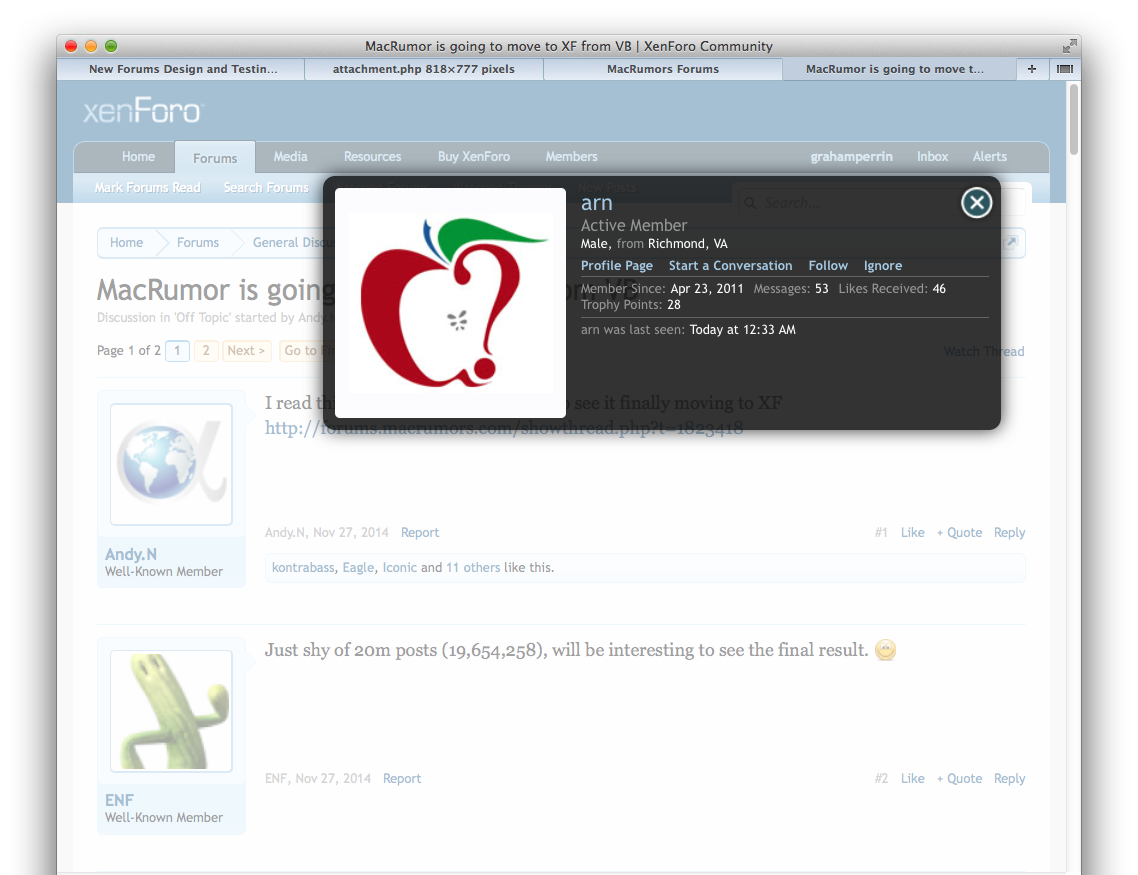This screenshot has width=1138, height=875.
Task: Open Andy.N's profile name link
Action: 131,554
